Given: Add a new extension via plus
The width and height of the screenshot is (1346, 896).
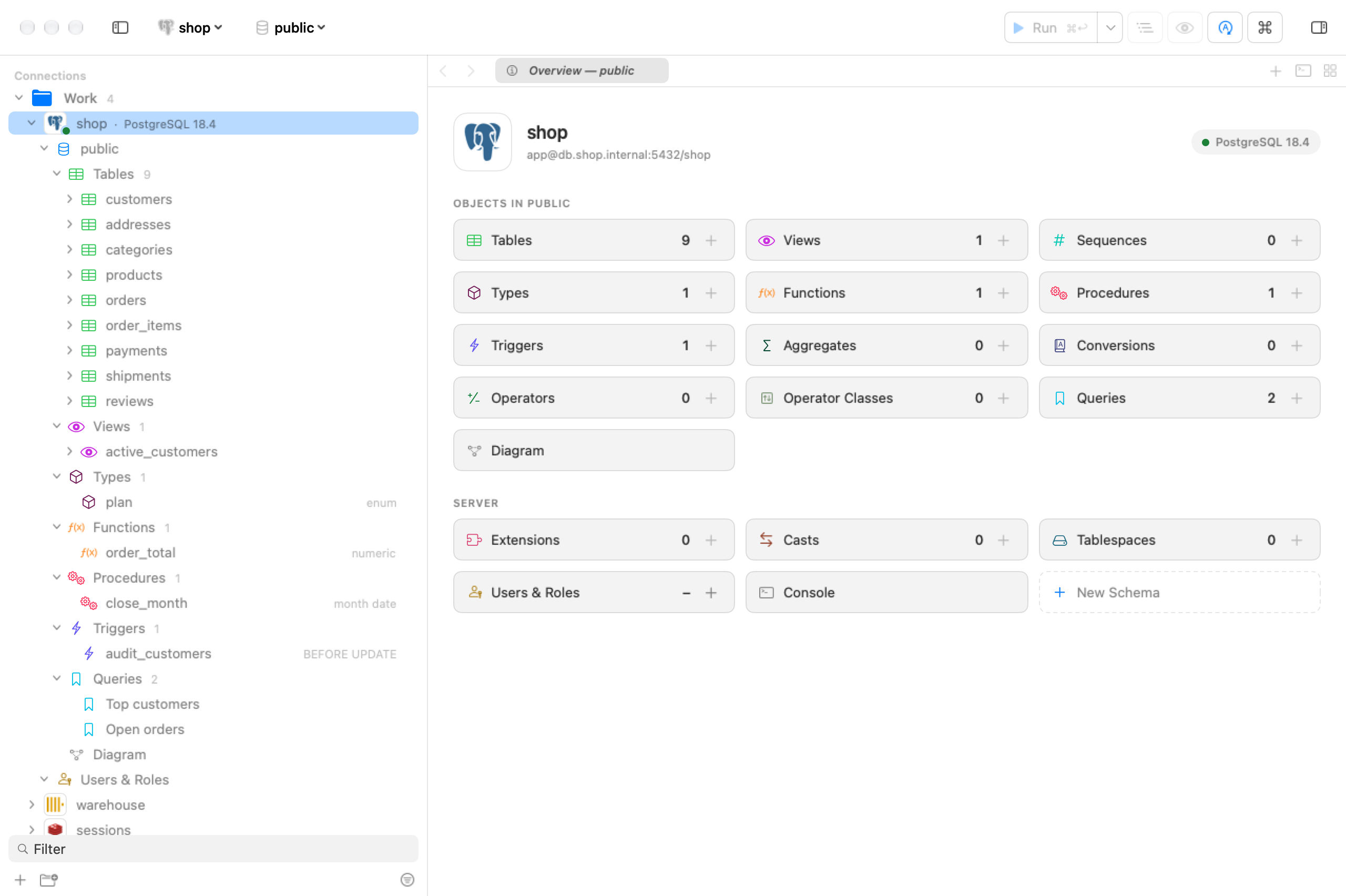Looking at the screenshot, I should (x=711, y=539).
